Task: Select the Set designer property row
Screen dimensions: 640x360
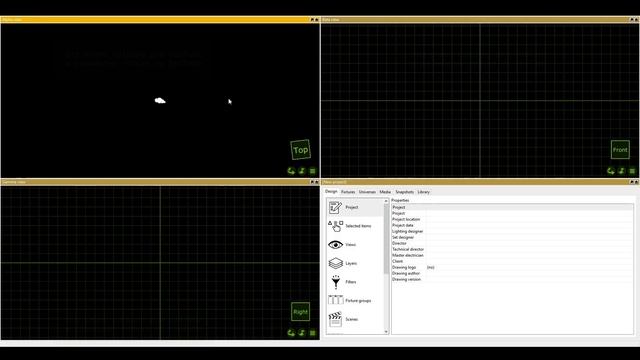Action: coord(512,237)
